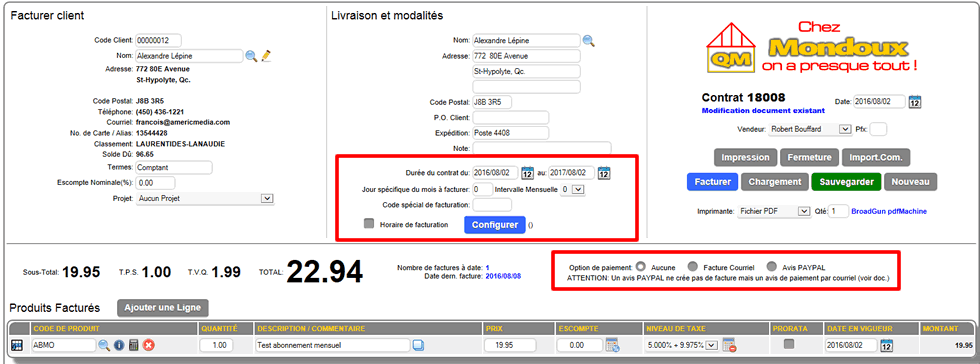Open calendar for contract start date 2016/08/02
The image size is (980, 364).
528,173
